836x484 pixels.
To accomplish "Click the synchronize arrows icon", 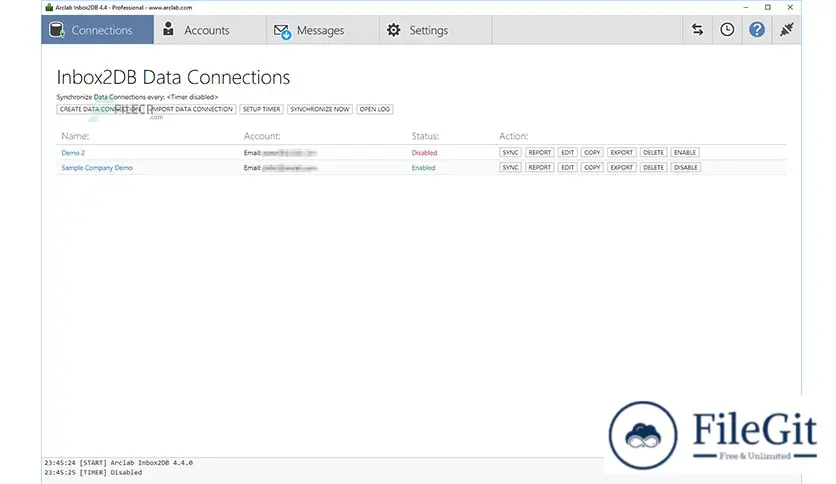I will [x=697, y=29].
